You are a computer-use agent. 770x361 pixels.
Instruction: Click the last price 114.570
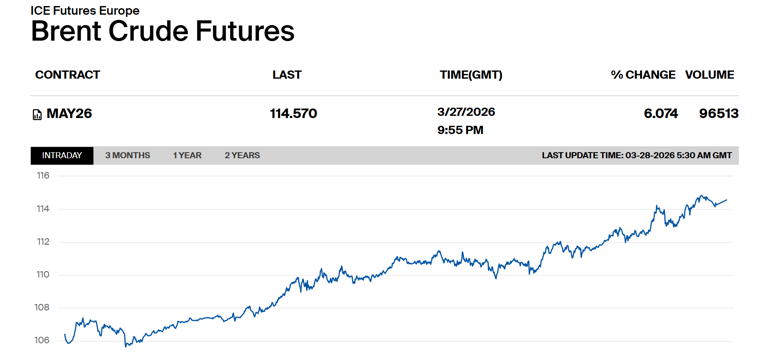[x=294, y=114]
